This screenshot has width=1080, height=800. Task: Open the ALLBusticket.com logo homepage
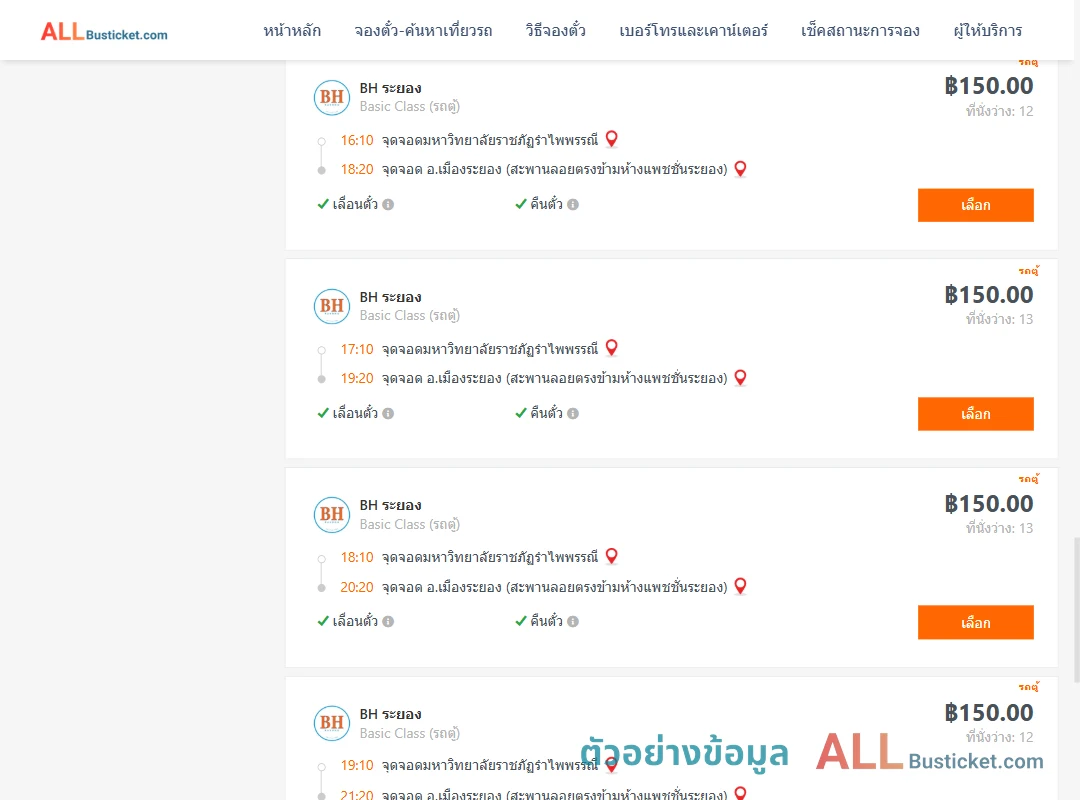tap(104, 31)
